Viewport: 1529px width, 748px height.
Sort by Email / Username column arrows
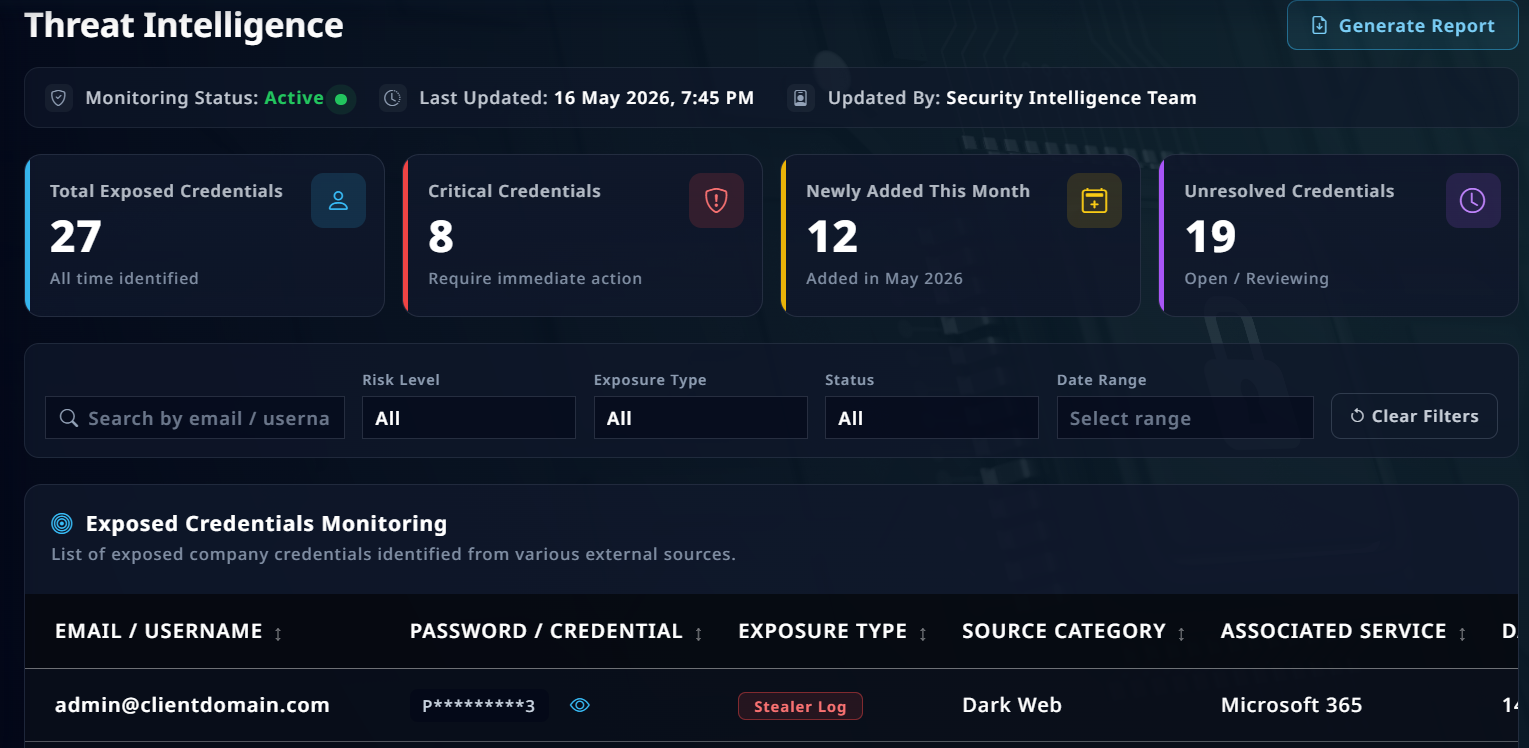click(278, 633)
